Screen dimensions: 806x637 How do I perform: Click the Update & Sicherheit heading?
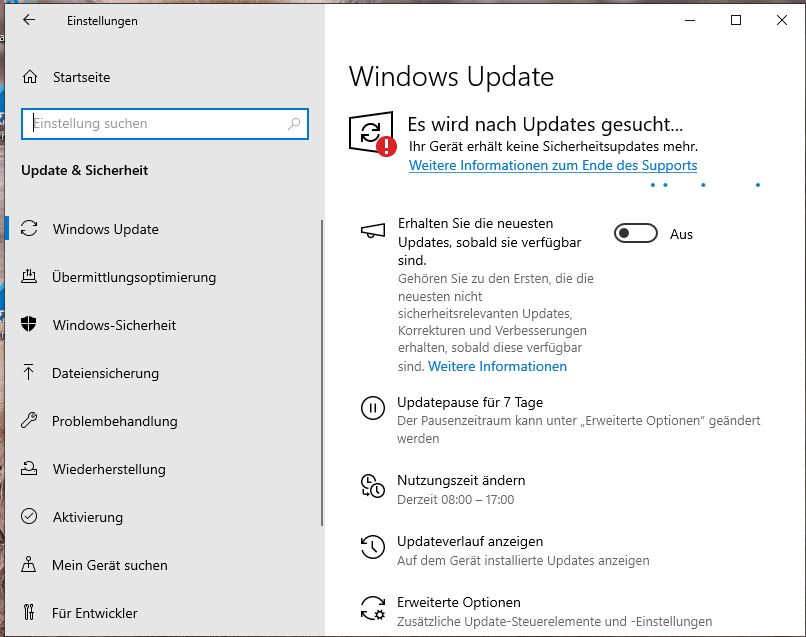pos(84,170)
